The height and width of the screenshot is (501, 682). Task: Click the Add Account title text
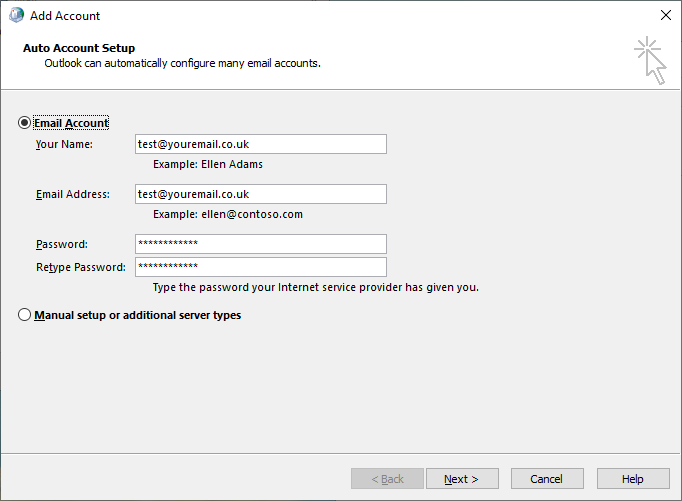[x=65, y=16]
